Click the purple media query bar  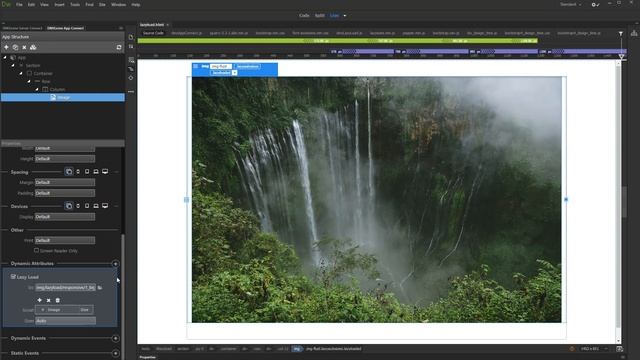(x=478, y=51)
